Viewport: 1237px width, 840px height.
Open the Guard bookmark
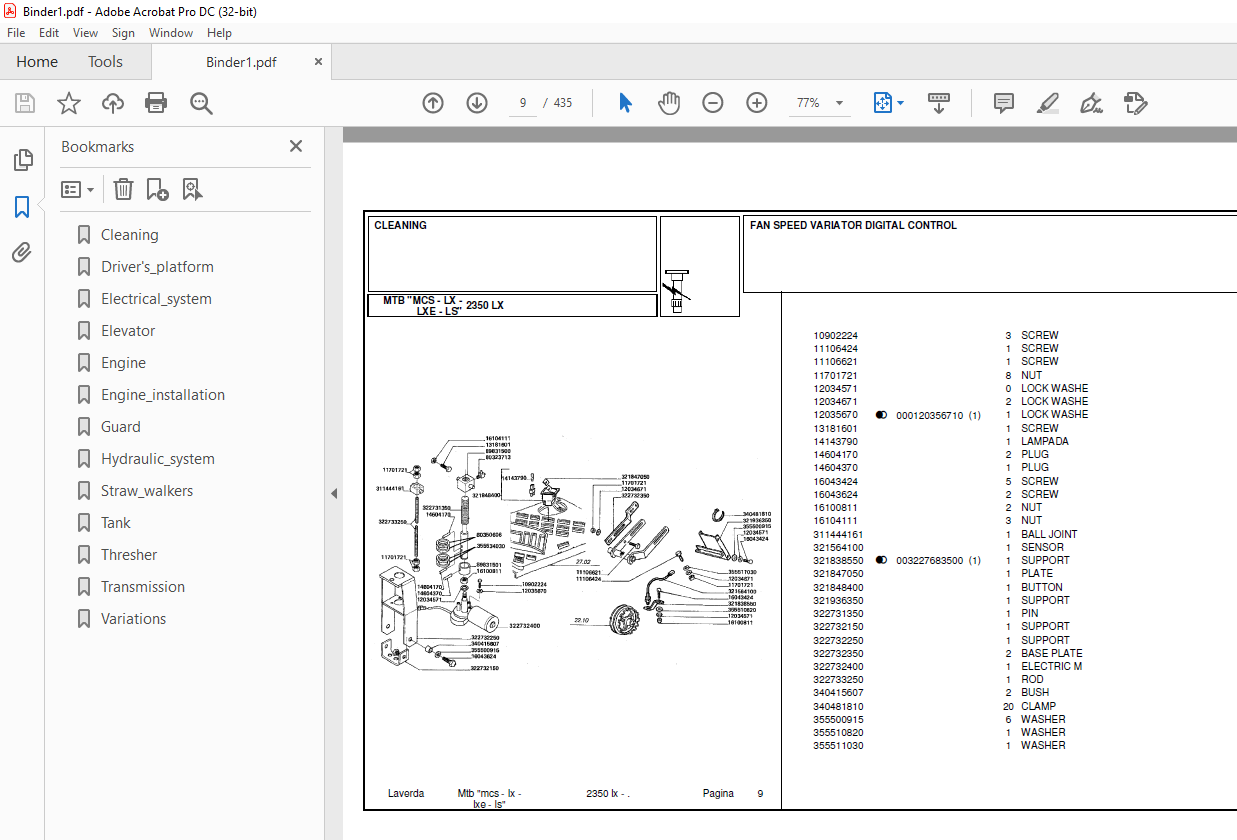(x=121, y=427)
